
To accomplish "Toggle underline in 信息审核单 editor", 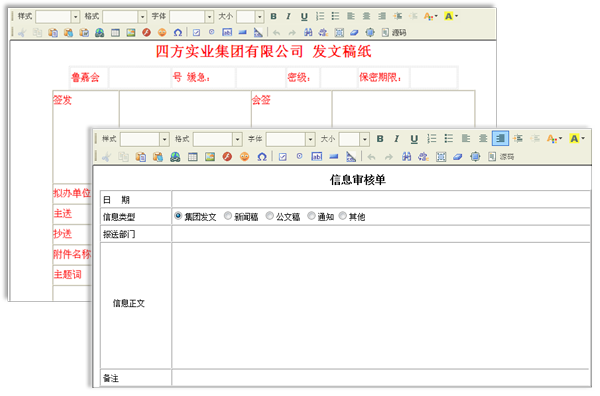I will pos(414,139).
